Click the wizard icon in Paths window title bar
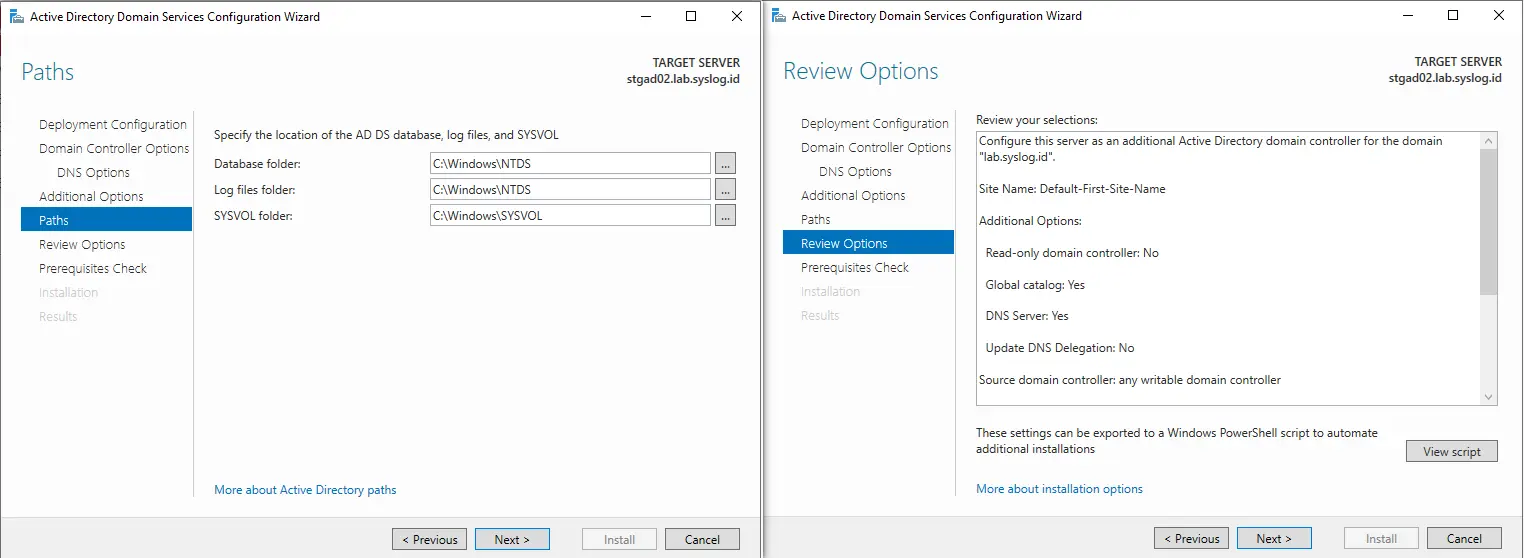1524x558 pixels. [17, 17]
